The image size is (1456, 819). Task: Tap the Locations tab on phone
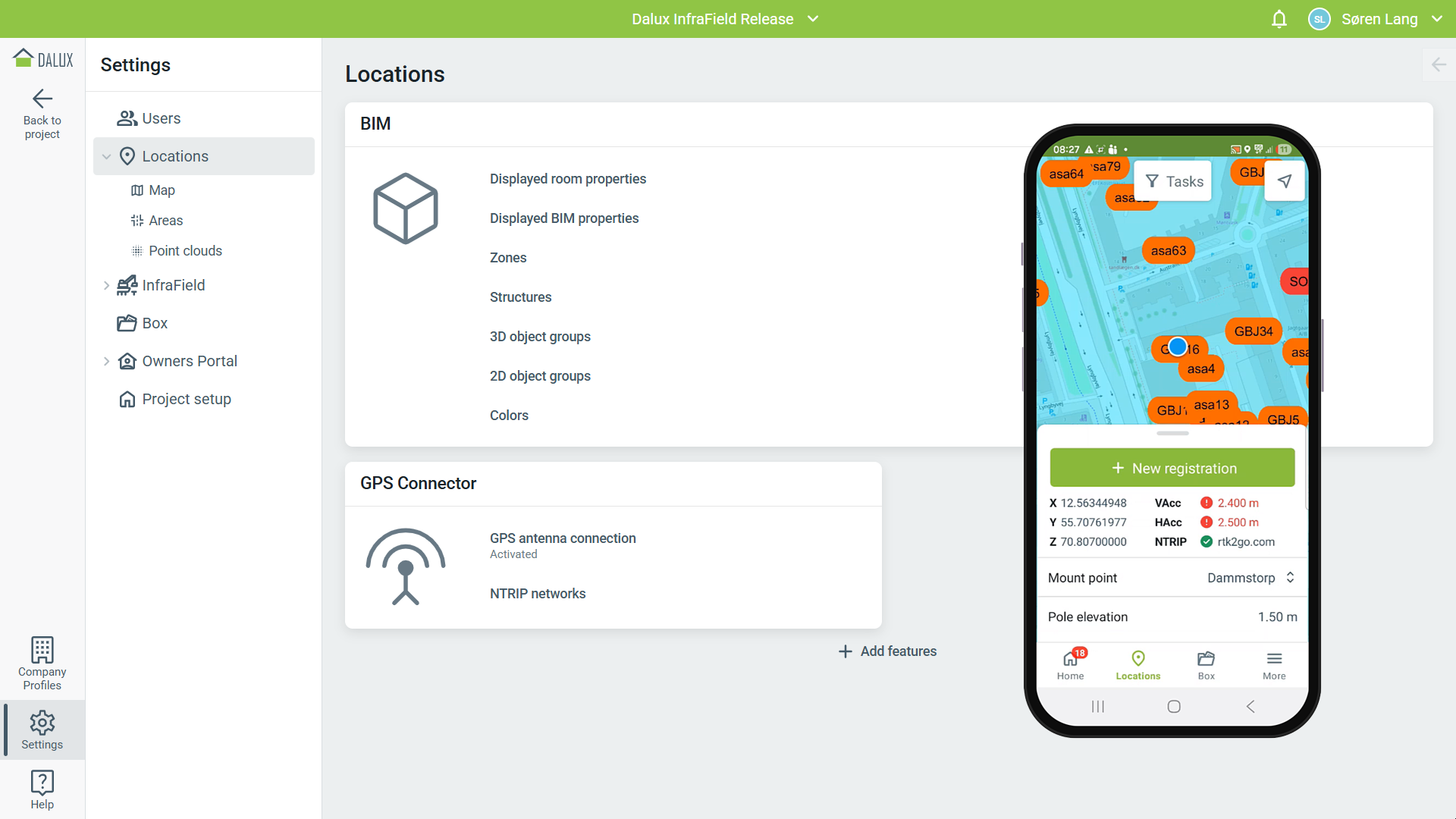[1138, 665]
